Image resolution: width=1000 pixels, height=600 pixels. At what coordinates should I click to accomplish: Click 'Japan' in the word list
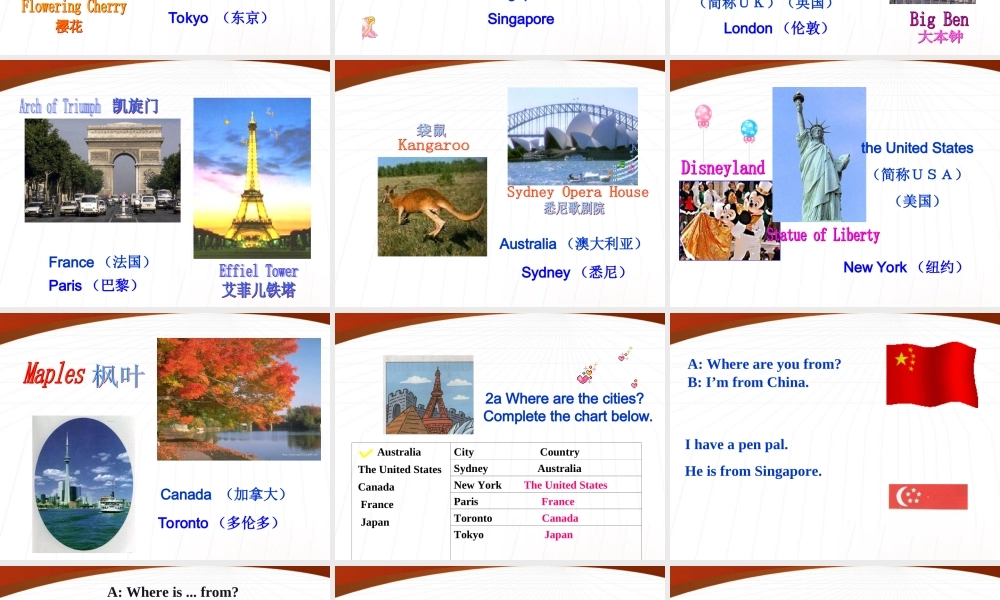point(375,522)
